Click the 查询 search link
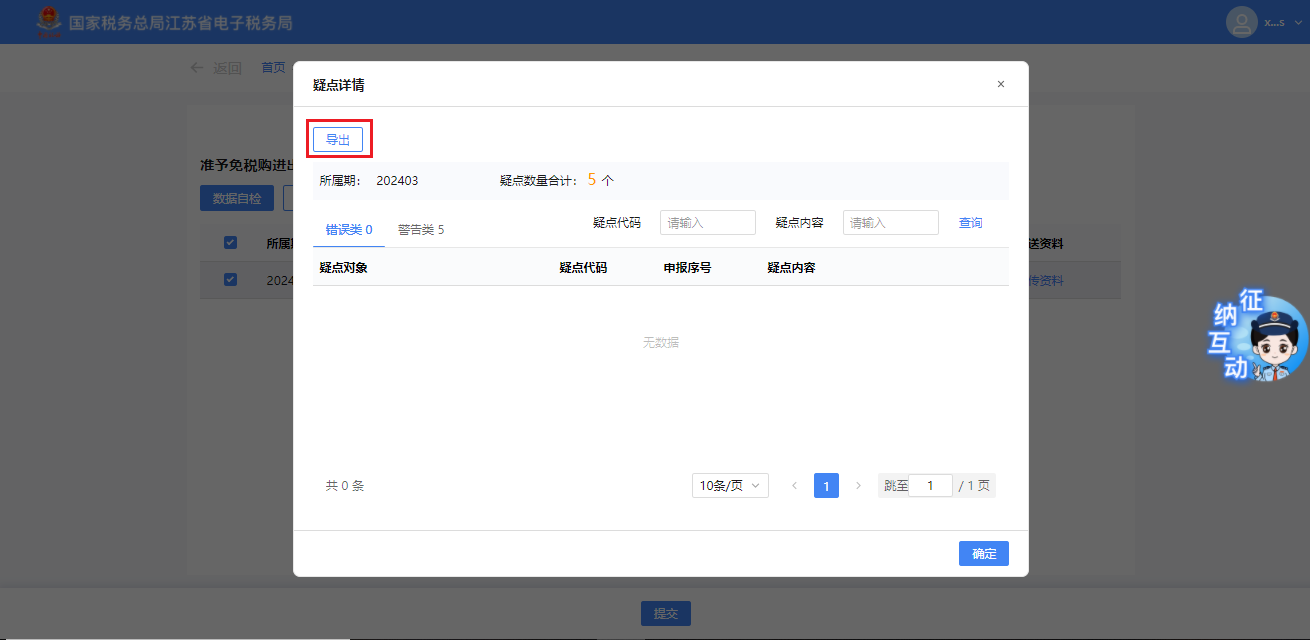This screenshot has width=1310, height=640. [x=970, y=223]
